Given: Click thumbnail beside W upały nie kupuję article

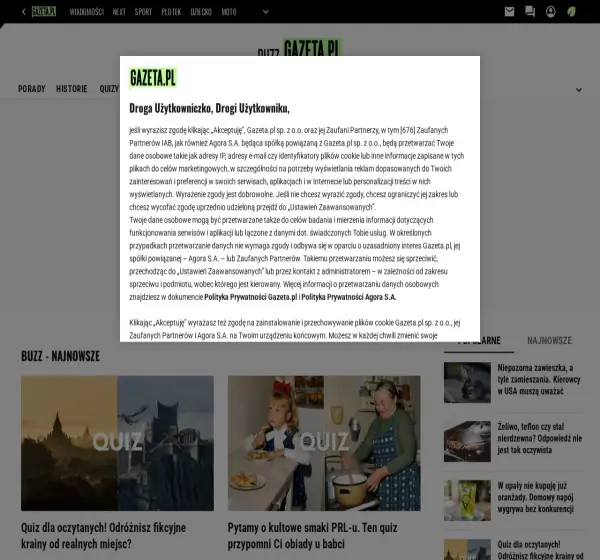Looking at the screenshot, I should pyautogui.click(x=467, y=500).
